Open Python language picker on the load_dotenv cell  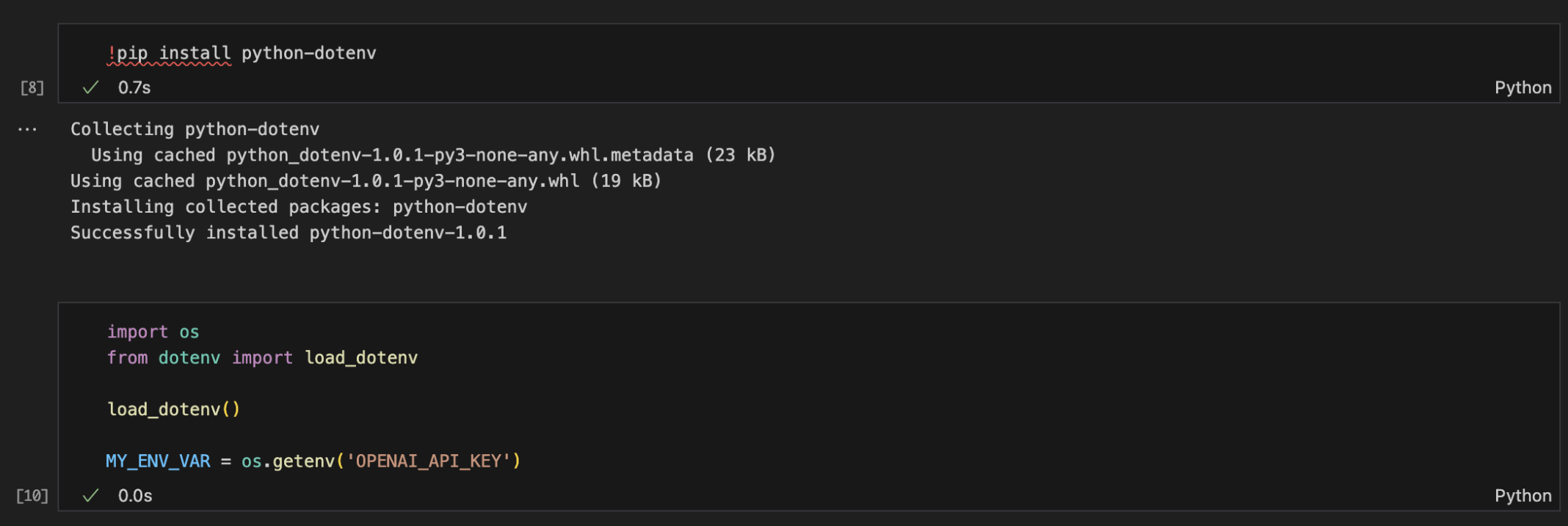(x=1522, y=496)
